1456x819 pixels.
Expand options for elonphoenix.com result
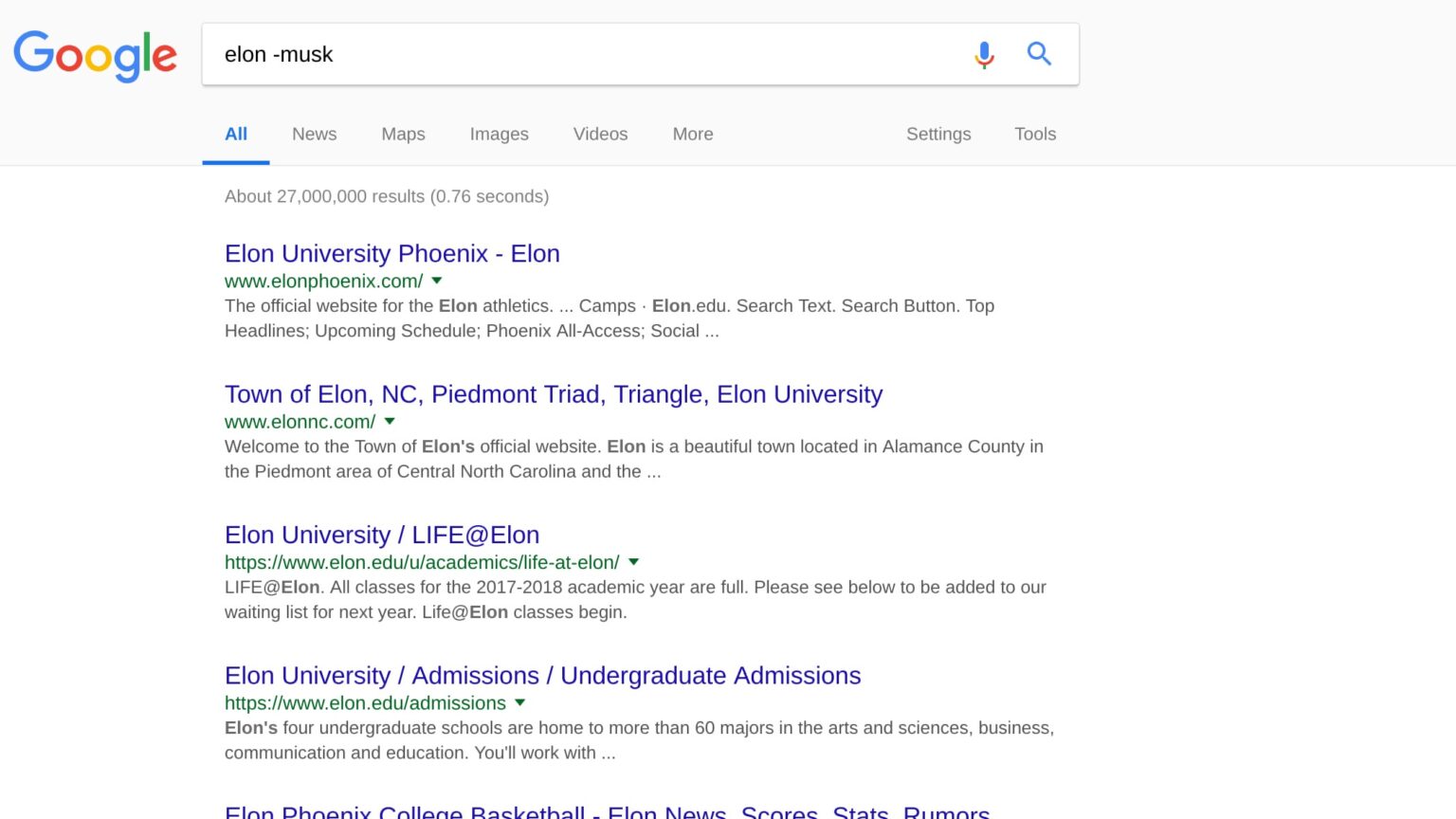(x=436, y=281)
